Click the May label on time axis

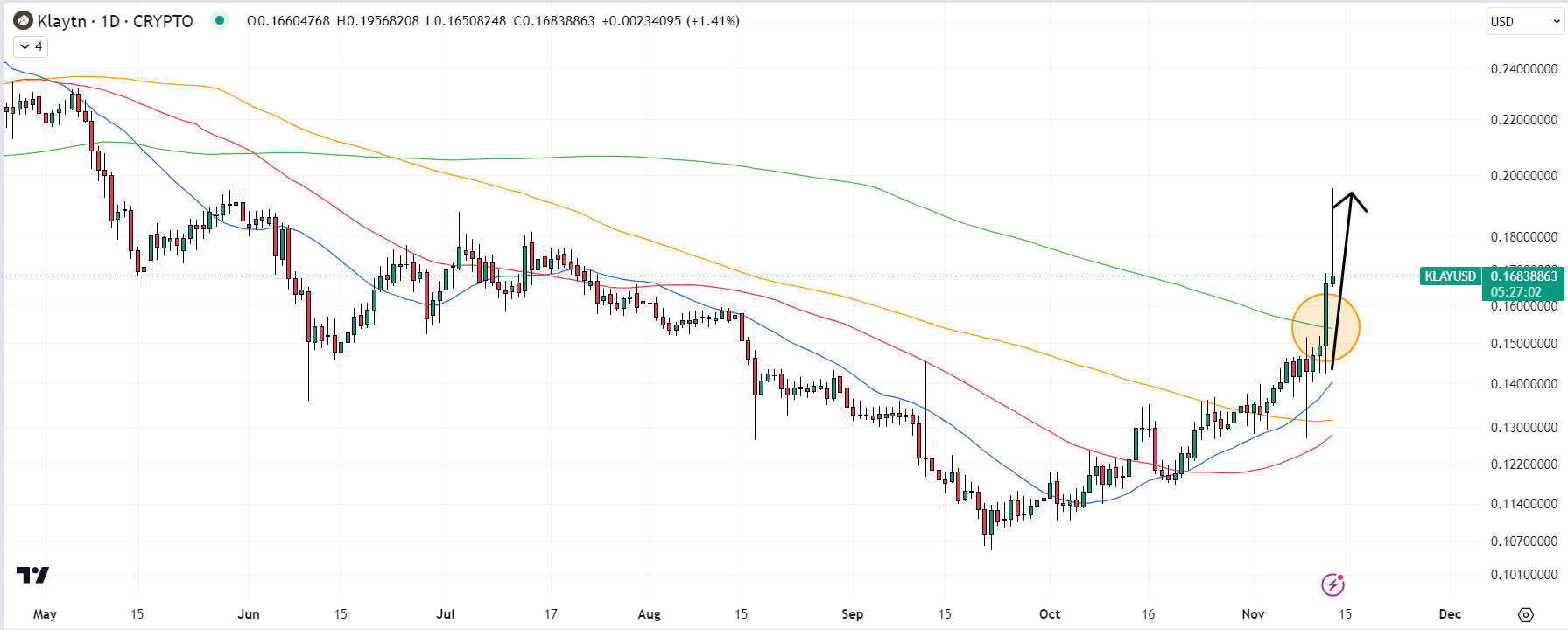(x=45, y=614)
